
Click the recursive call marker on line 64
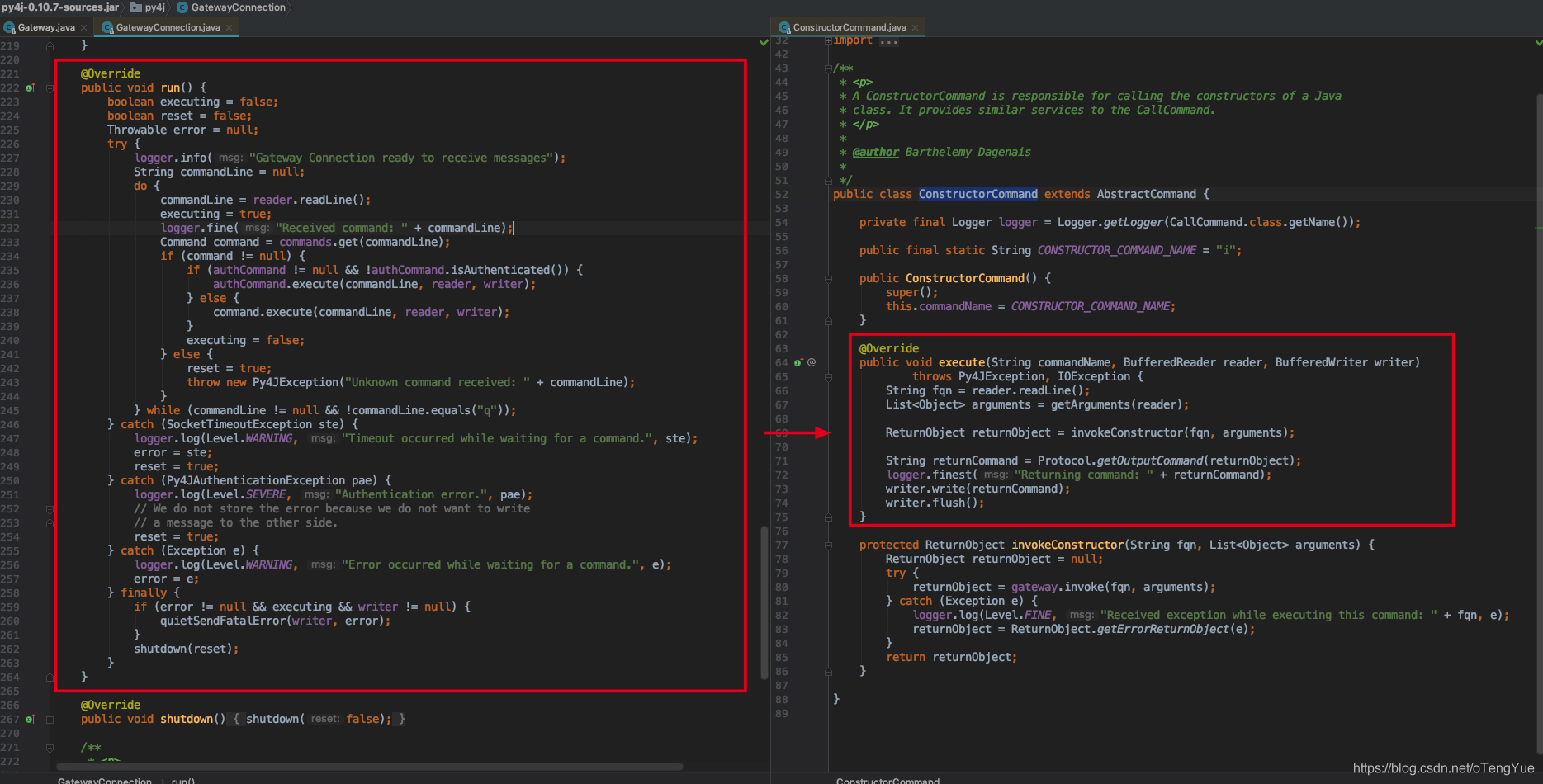[x=812, y=362]
